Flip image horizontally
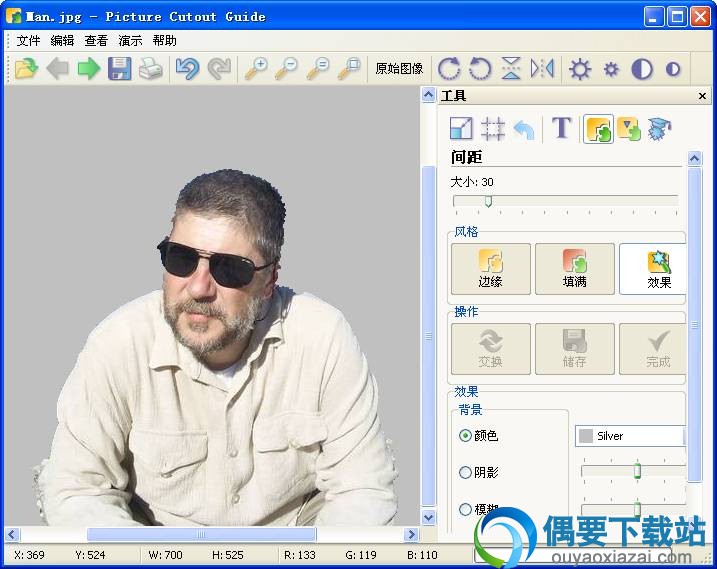 [x=542, y=69]
